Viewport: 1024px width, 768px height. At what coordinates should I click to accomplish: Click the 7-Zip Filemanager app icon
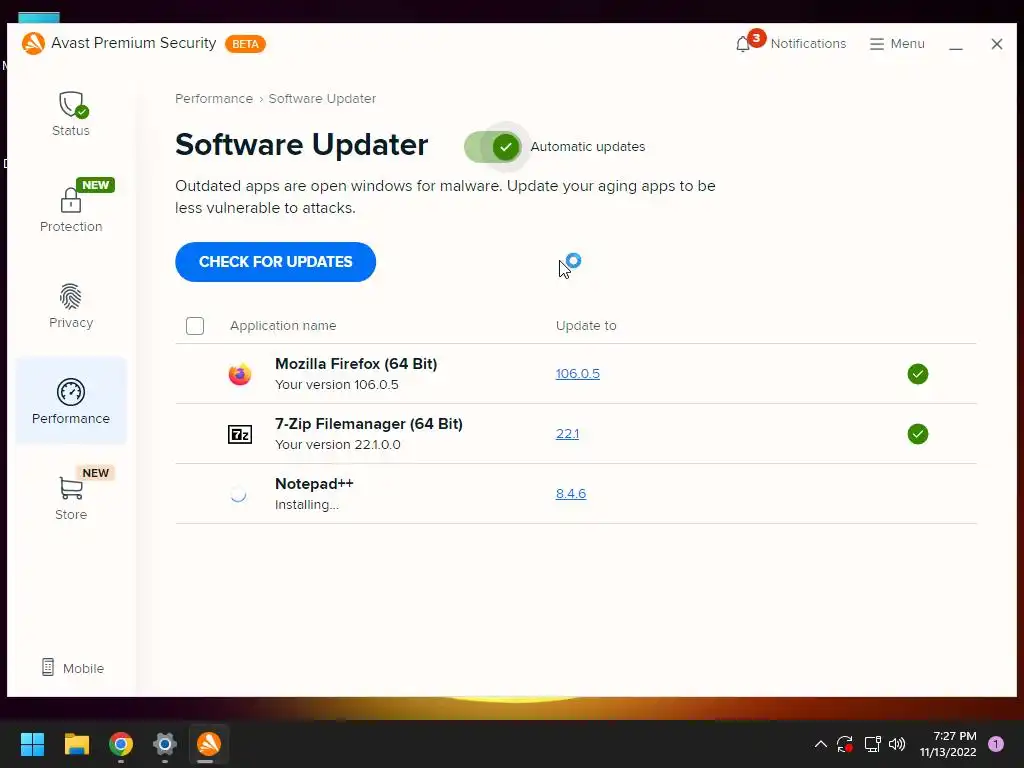click(240, 434)
